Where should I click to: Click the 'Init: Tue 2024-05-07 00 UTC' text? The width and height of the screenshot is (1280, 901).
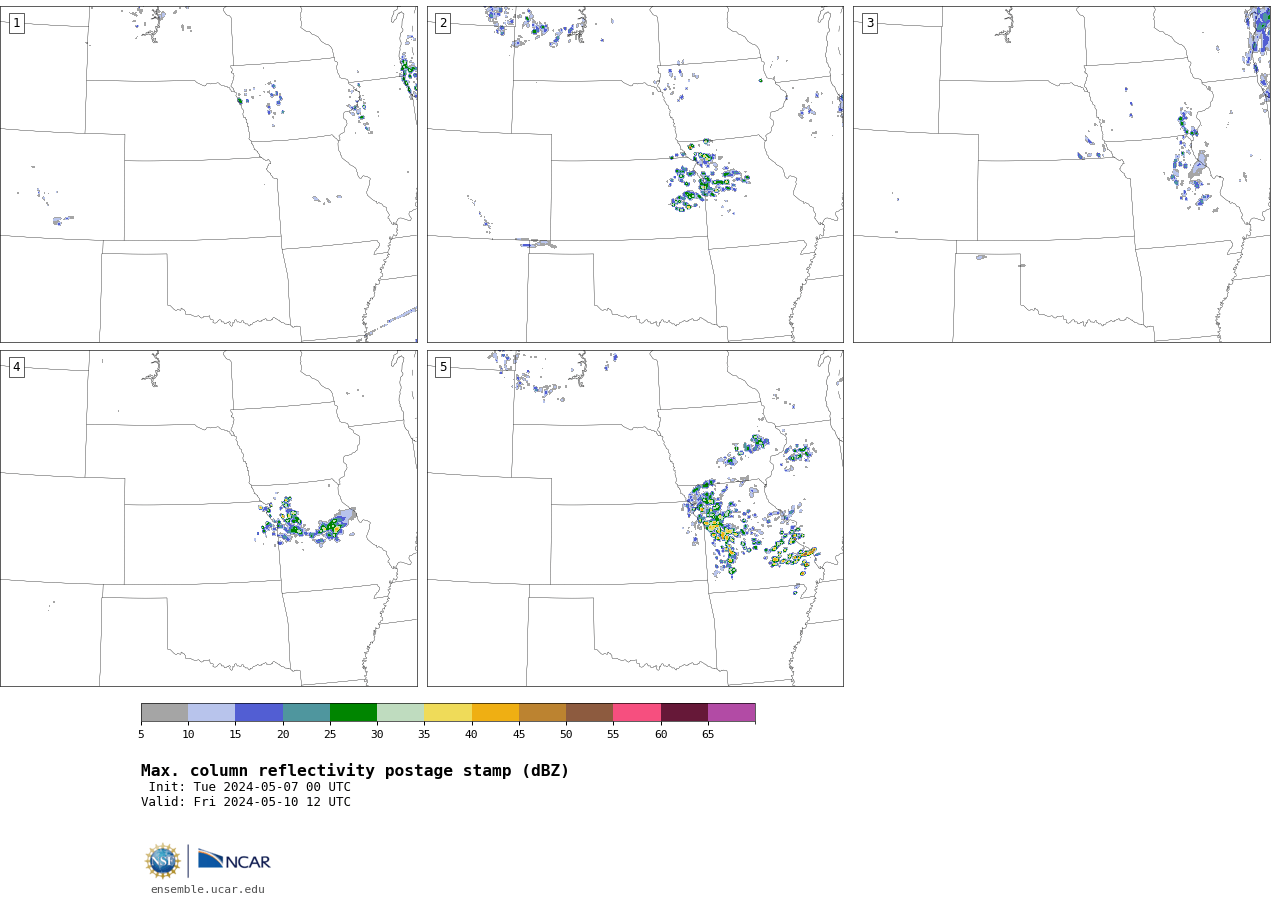tap(250, 787)
